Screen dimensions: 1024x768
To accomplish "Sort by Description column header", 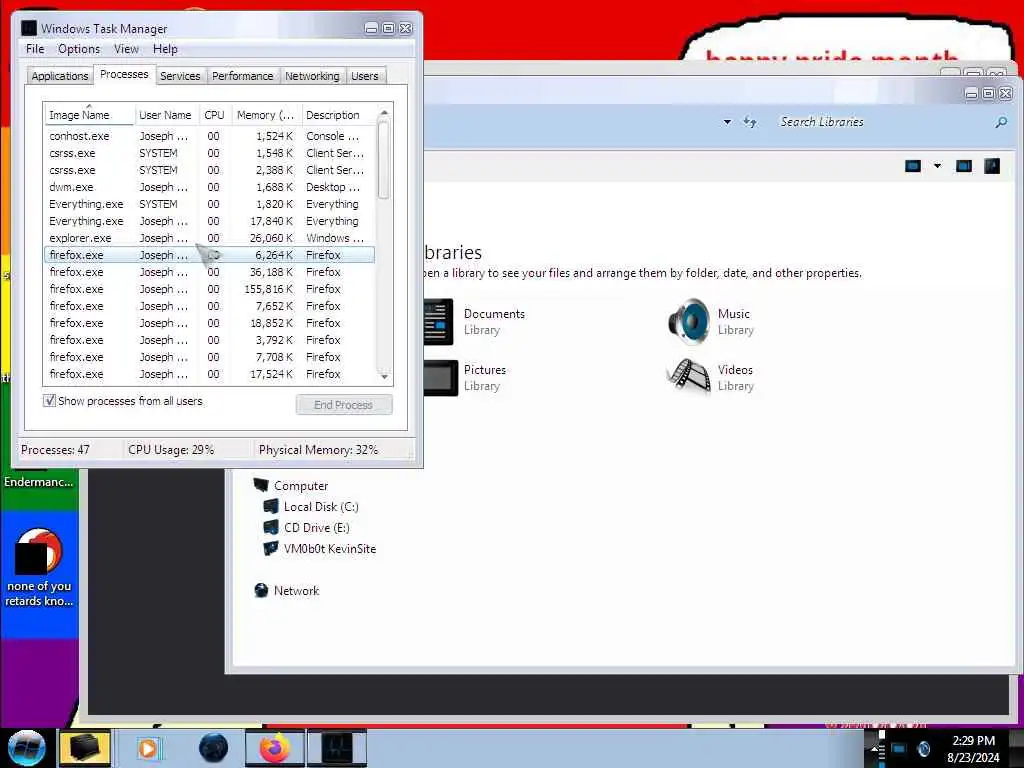I will [338, 115].
